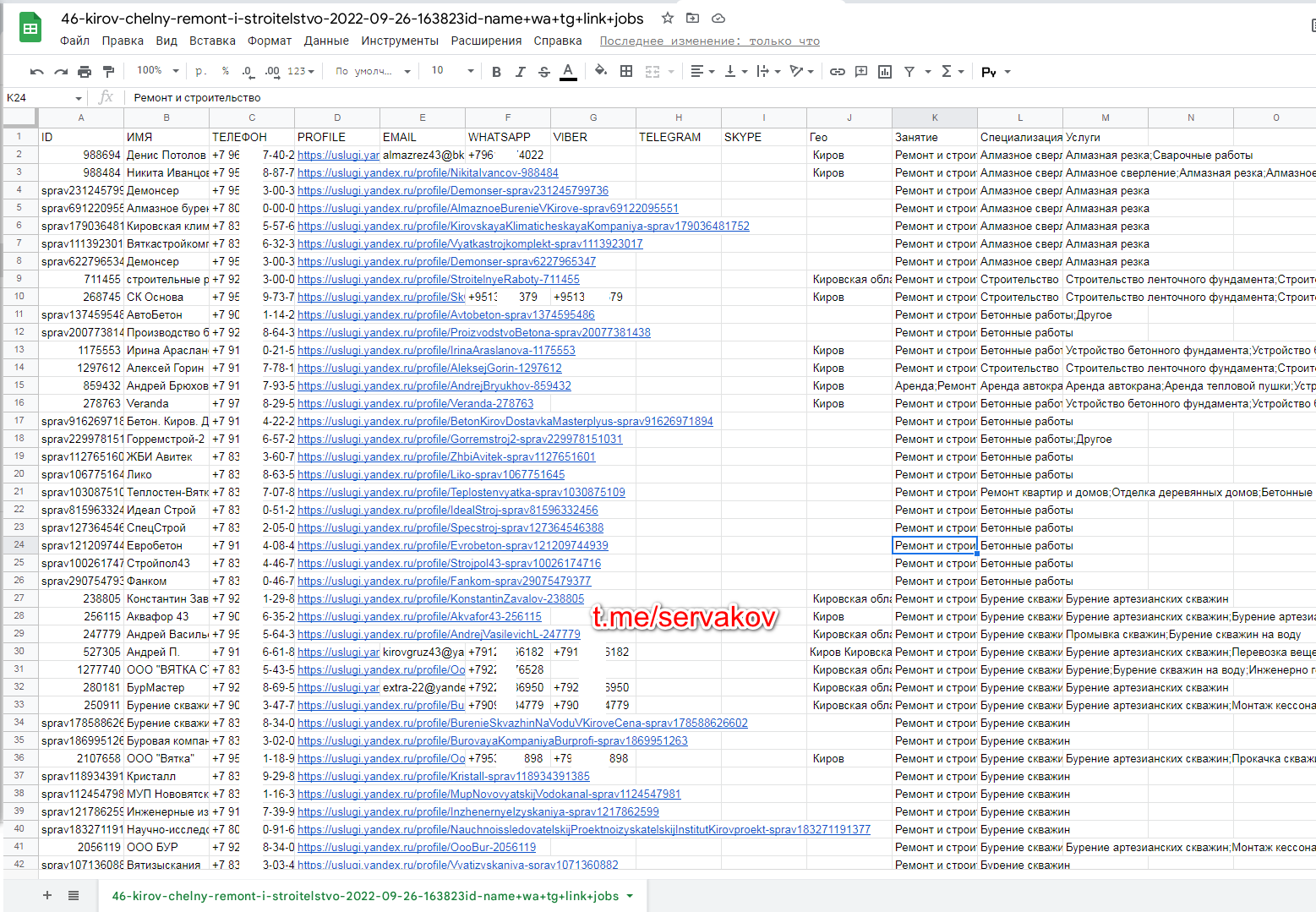This screenshot has width=1316, height=912.
Task: Open OooBur-2056119 profile link
Action: tap(417, 847)
